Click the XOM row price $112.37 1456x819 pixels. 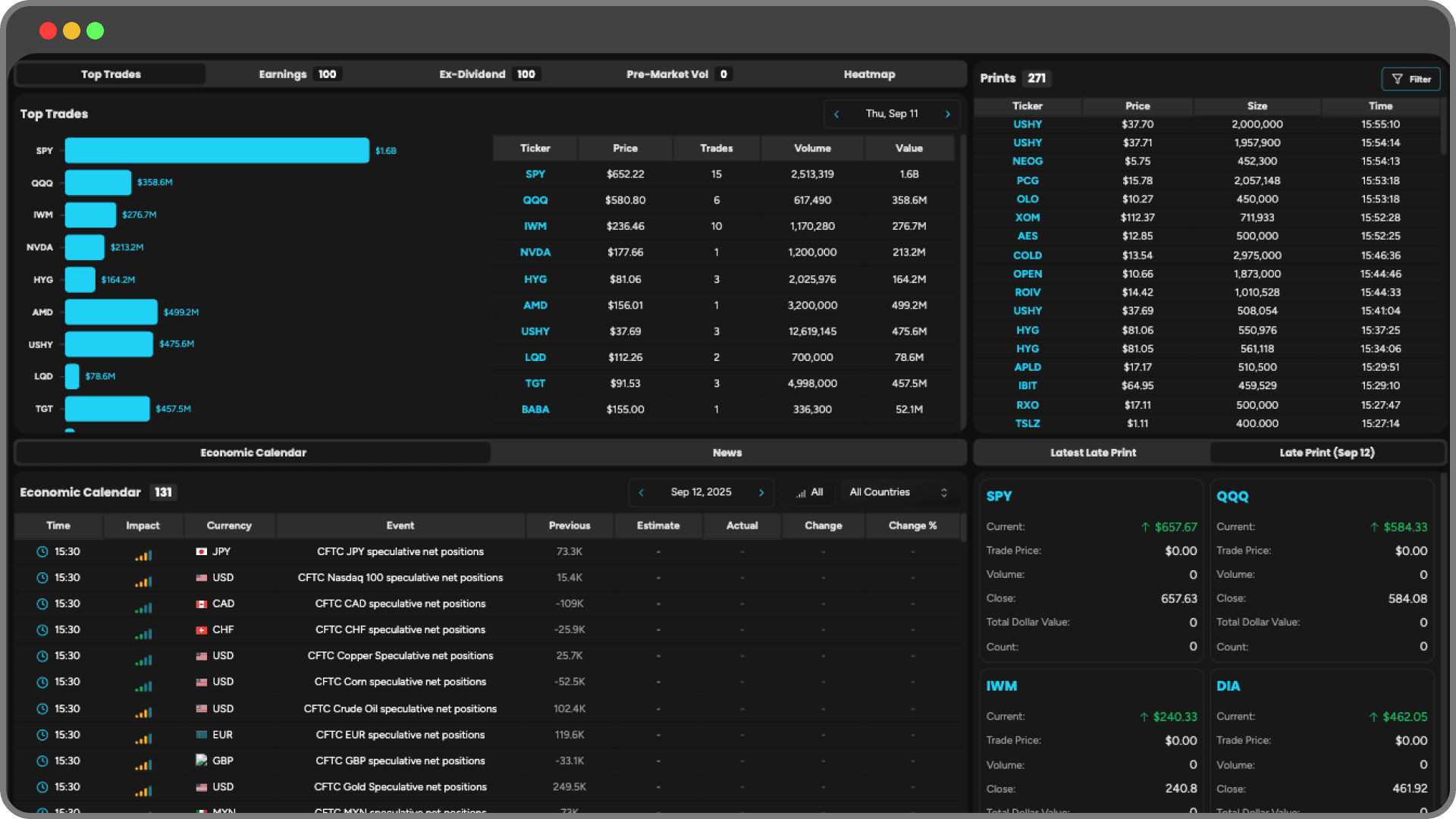1137,218
